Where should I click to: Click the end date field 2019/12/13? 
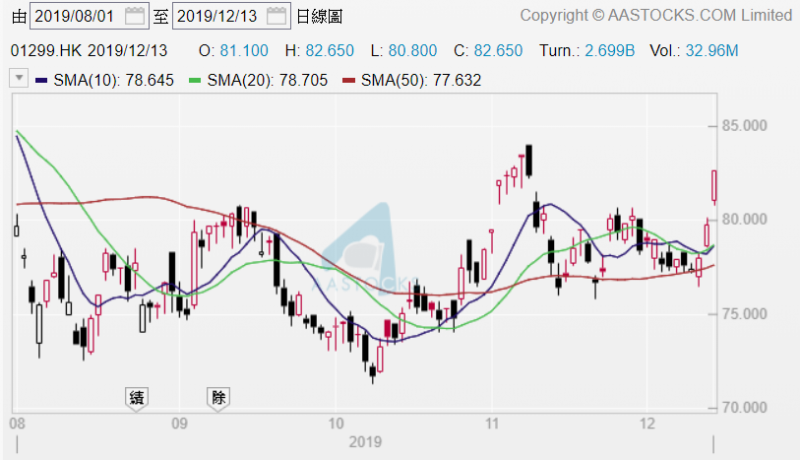coord(217,16)
